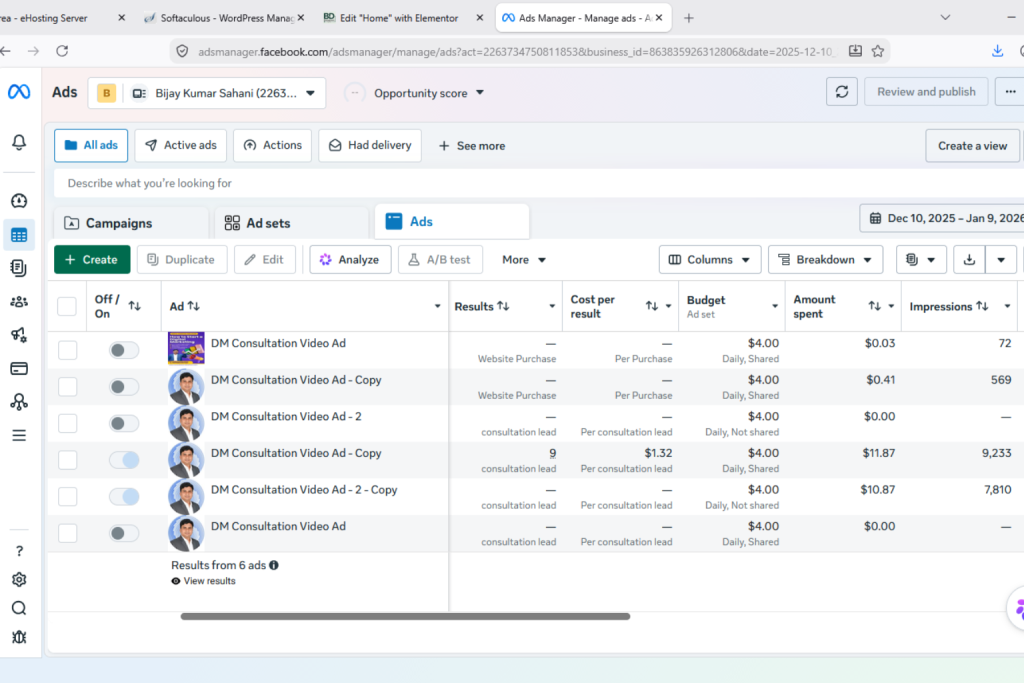
Task: Select the Active ads view tab
Action: click(x=180, y=145)
